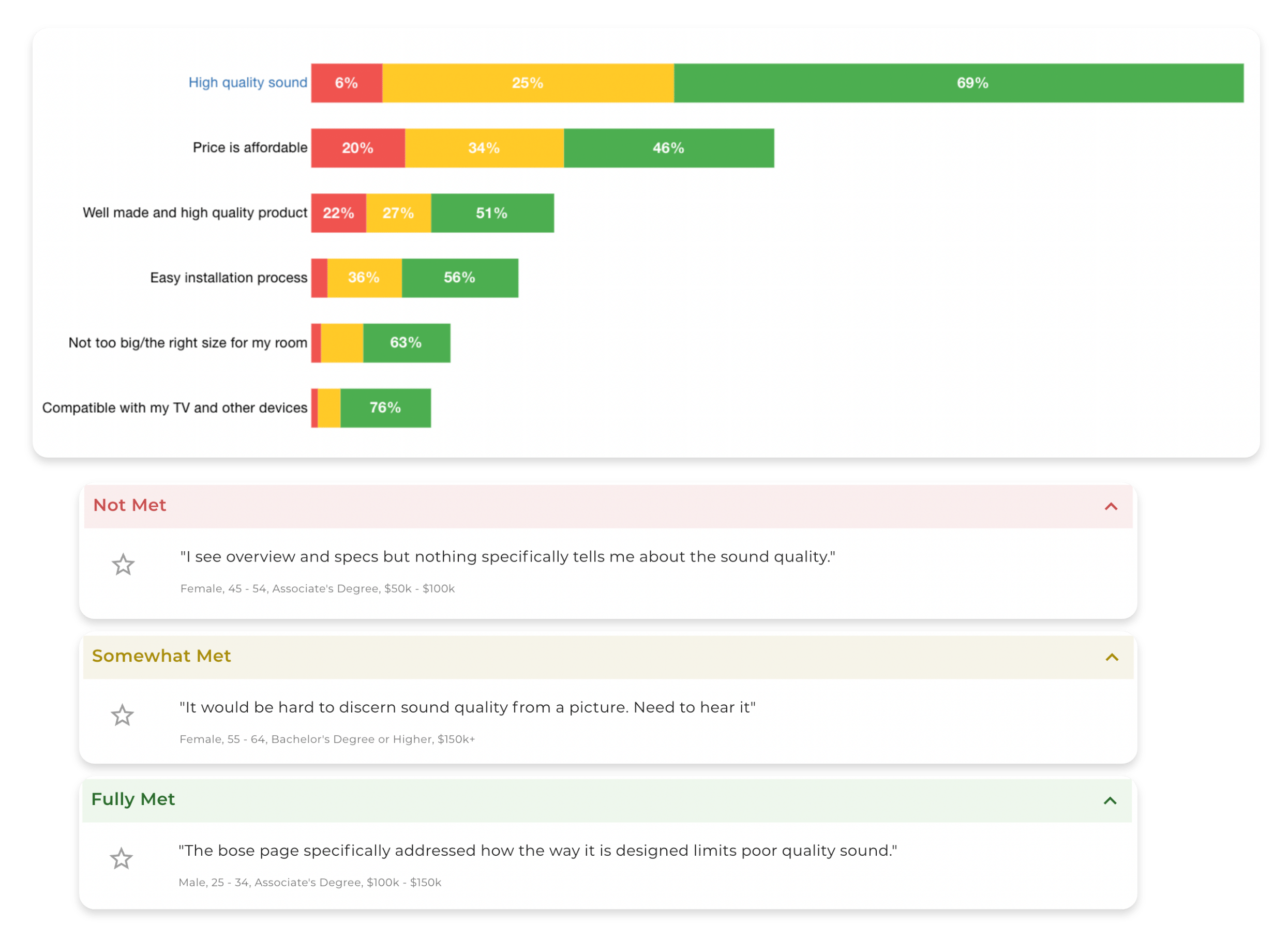The width and height of the screenshot is (1288, 940).
Task: Click the red 20% segment of Price is affordable
Action: click(x=357, y=148)
